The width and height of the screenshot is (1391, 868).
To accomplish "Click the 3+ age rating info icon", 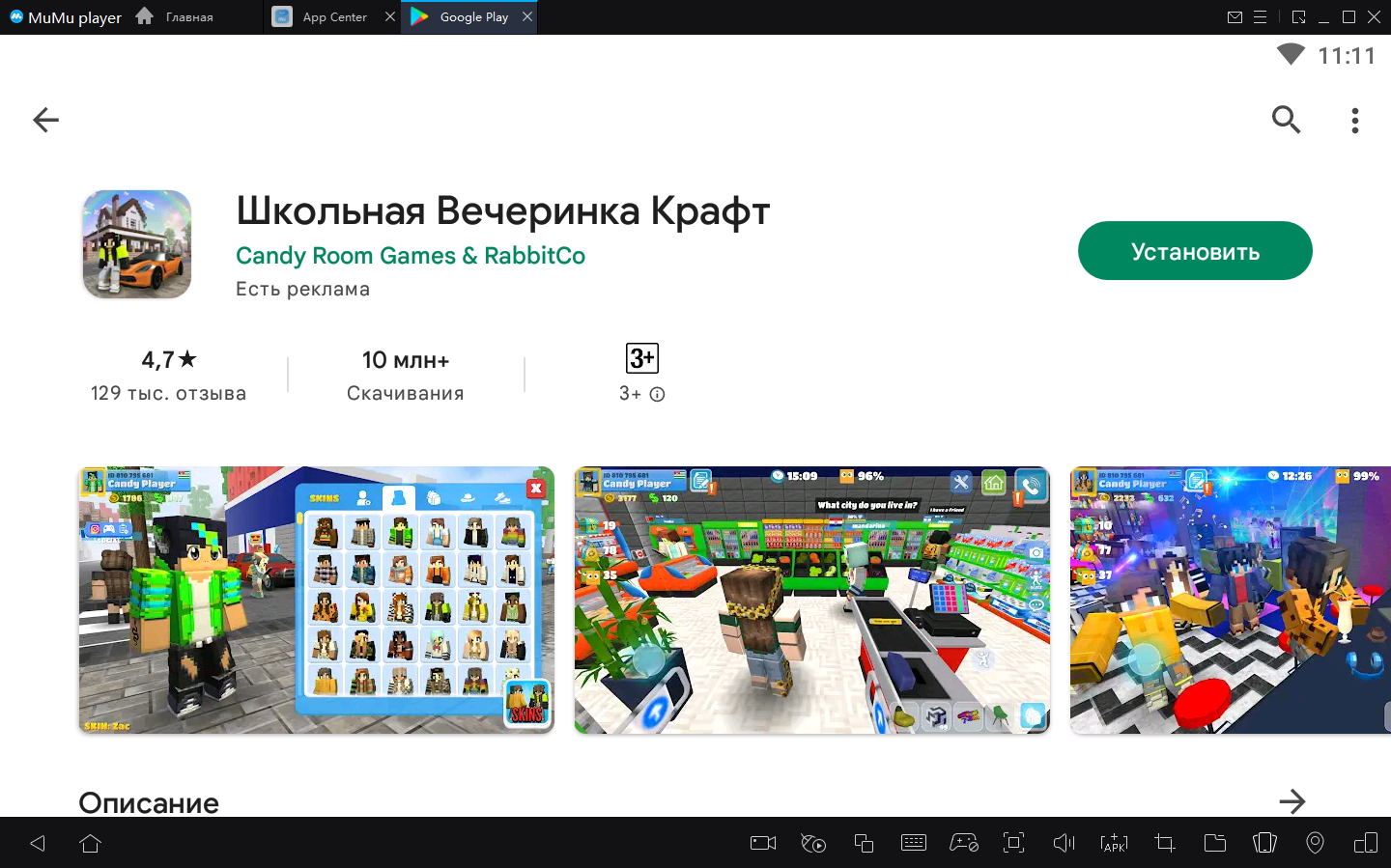I will point(658,394).
